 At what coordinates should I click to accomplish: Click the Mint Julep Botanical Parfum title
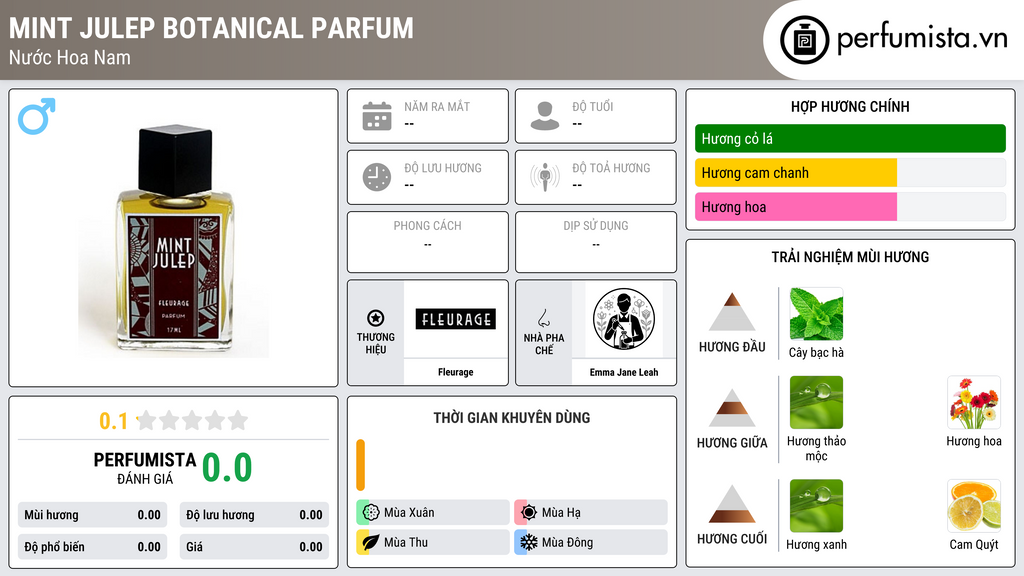pos(212,28)
